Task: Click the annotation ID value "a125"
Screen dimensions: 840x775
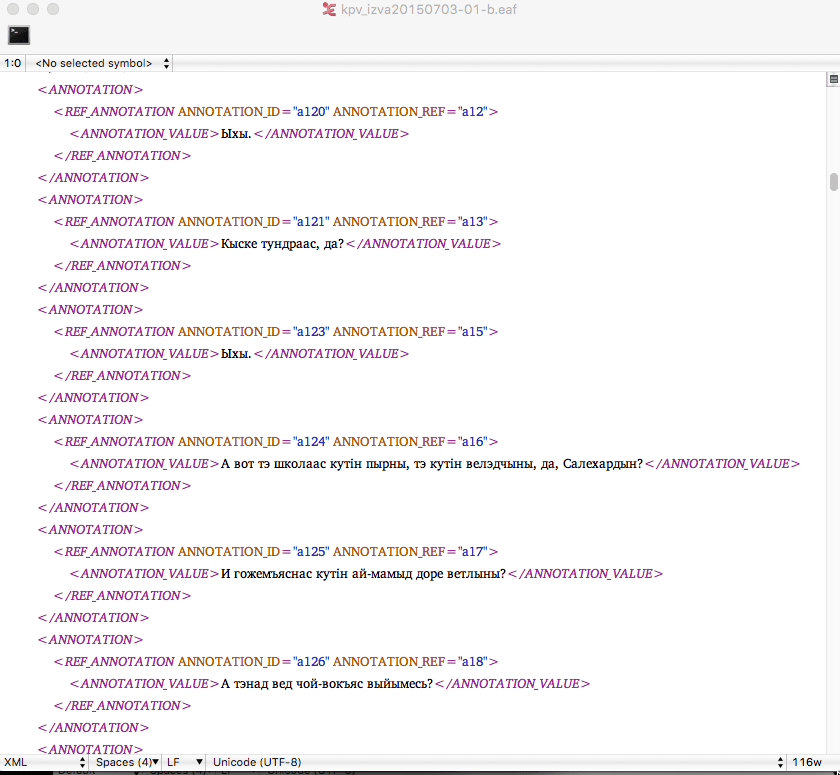Action: tap(311, 551)
